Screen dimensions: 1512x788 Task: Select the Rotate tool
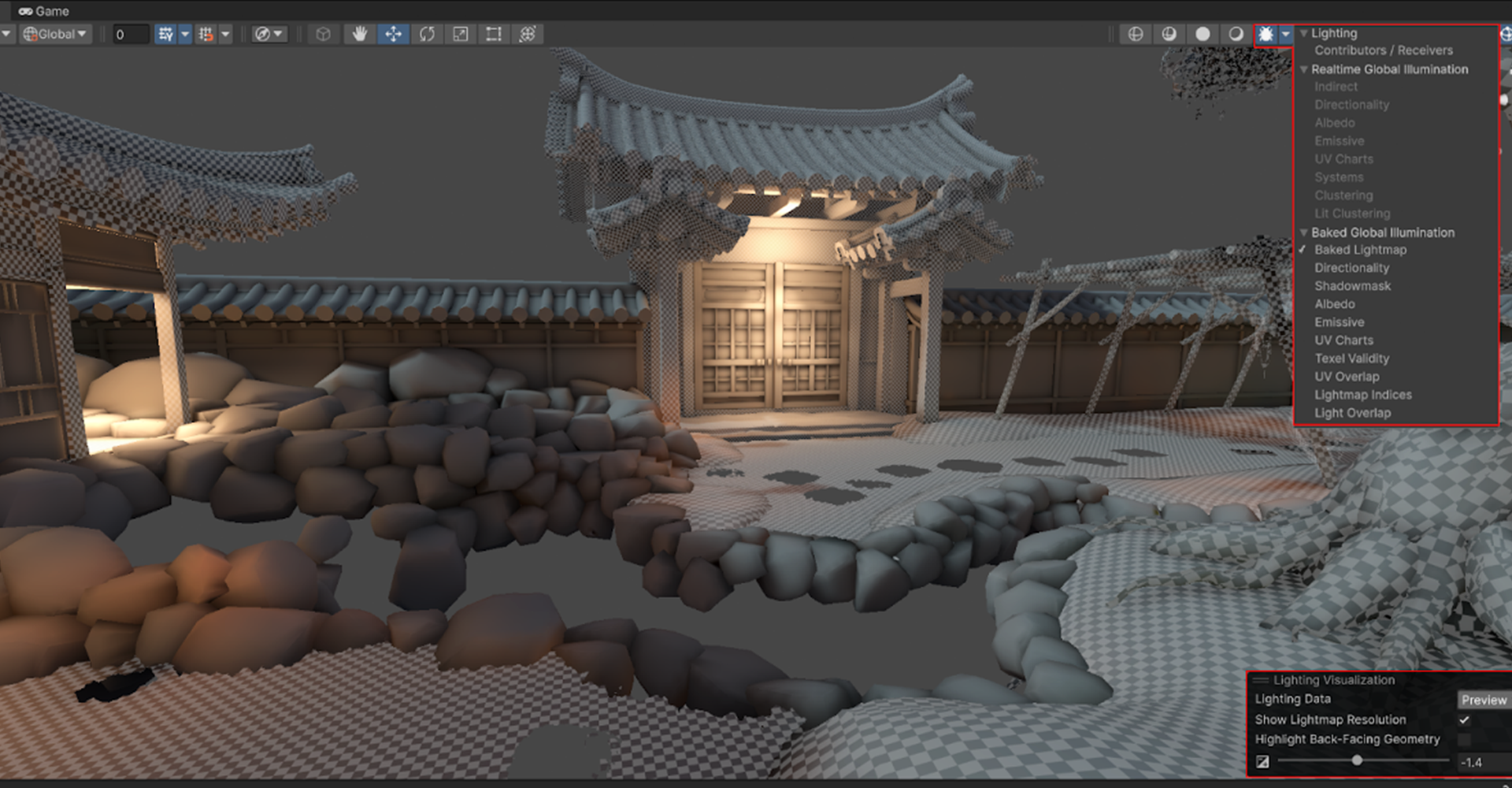tap(427, 34)
